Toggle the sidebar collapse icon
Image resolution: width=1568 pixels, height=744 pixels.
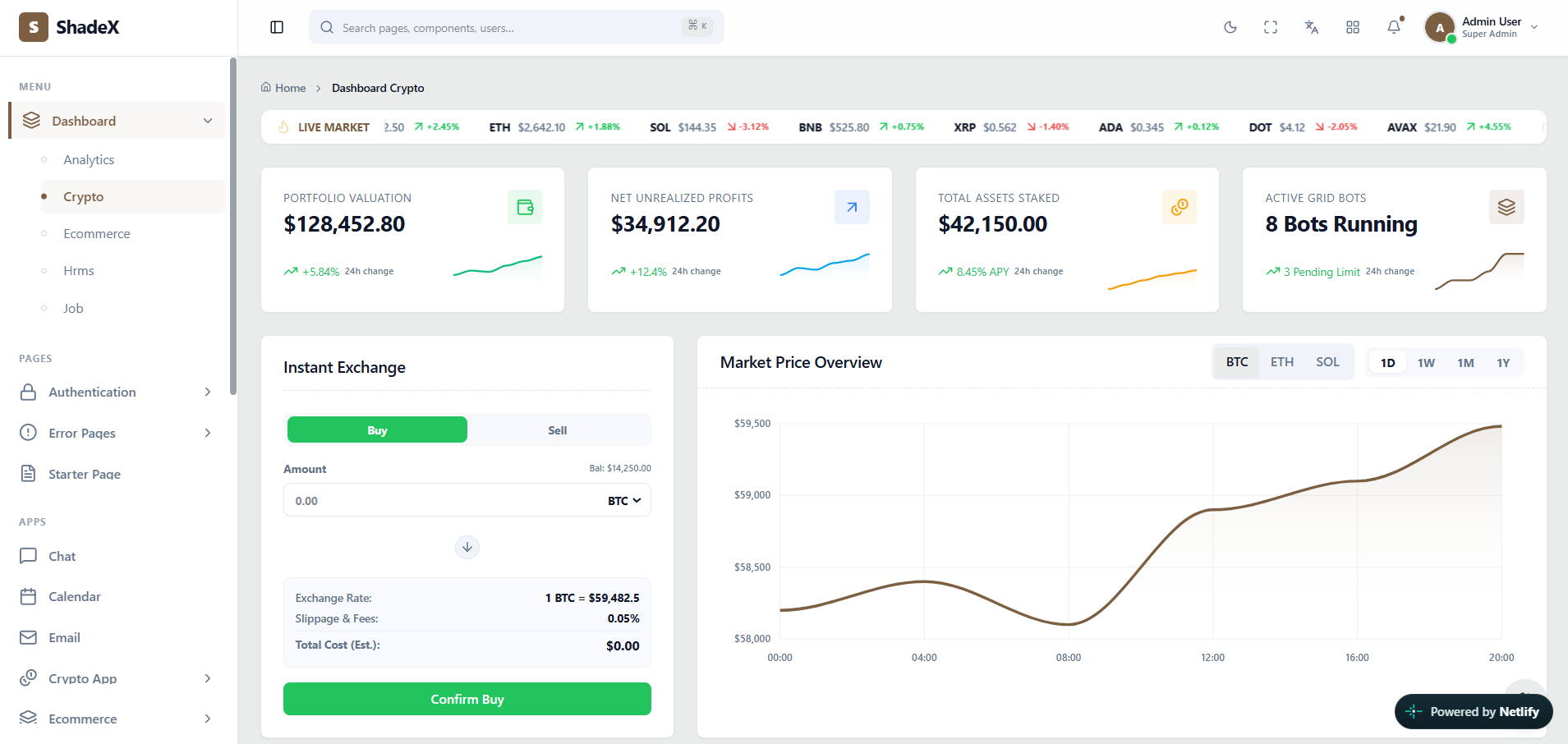point(277,27)
